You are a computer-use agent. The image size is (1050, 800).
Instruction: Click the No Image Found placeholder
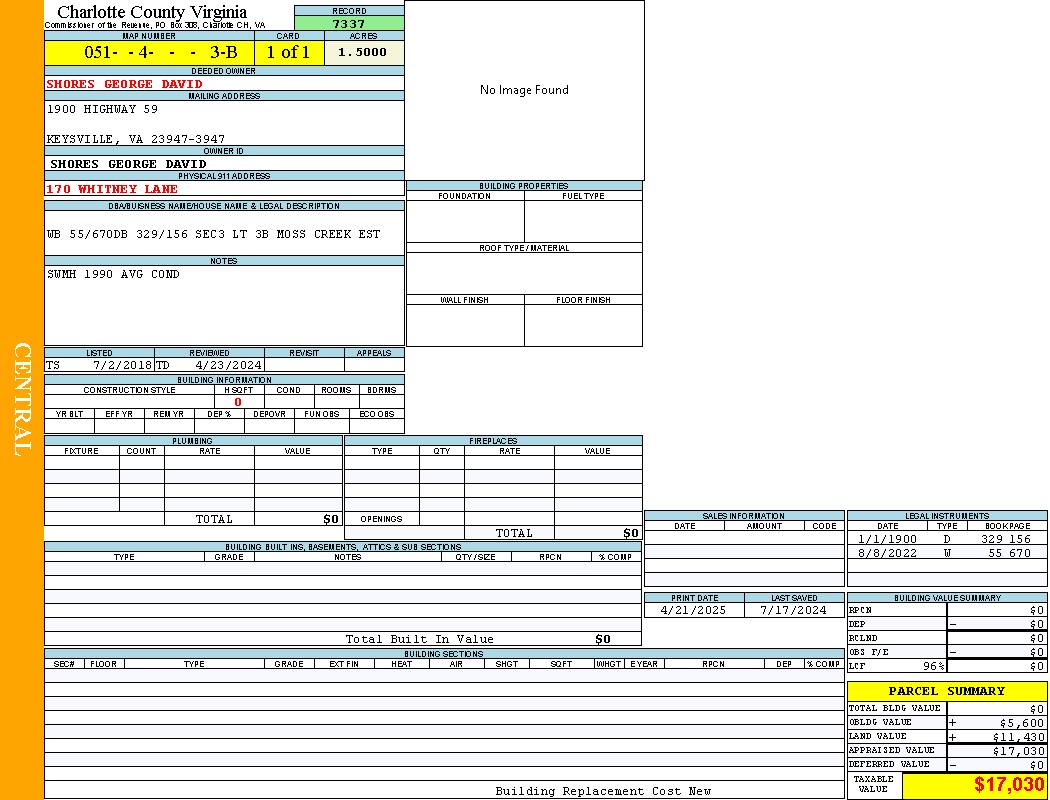click(x=524, y=90)
